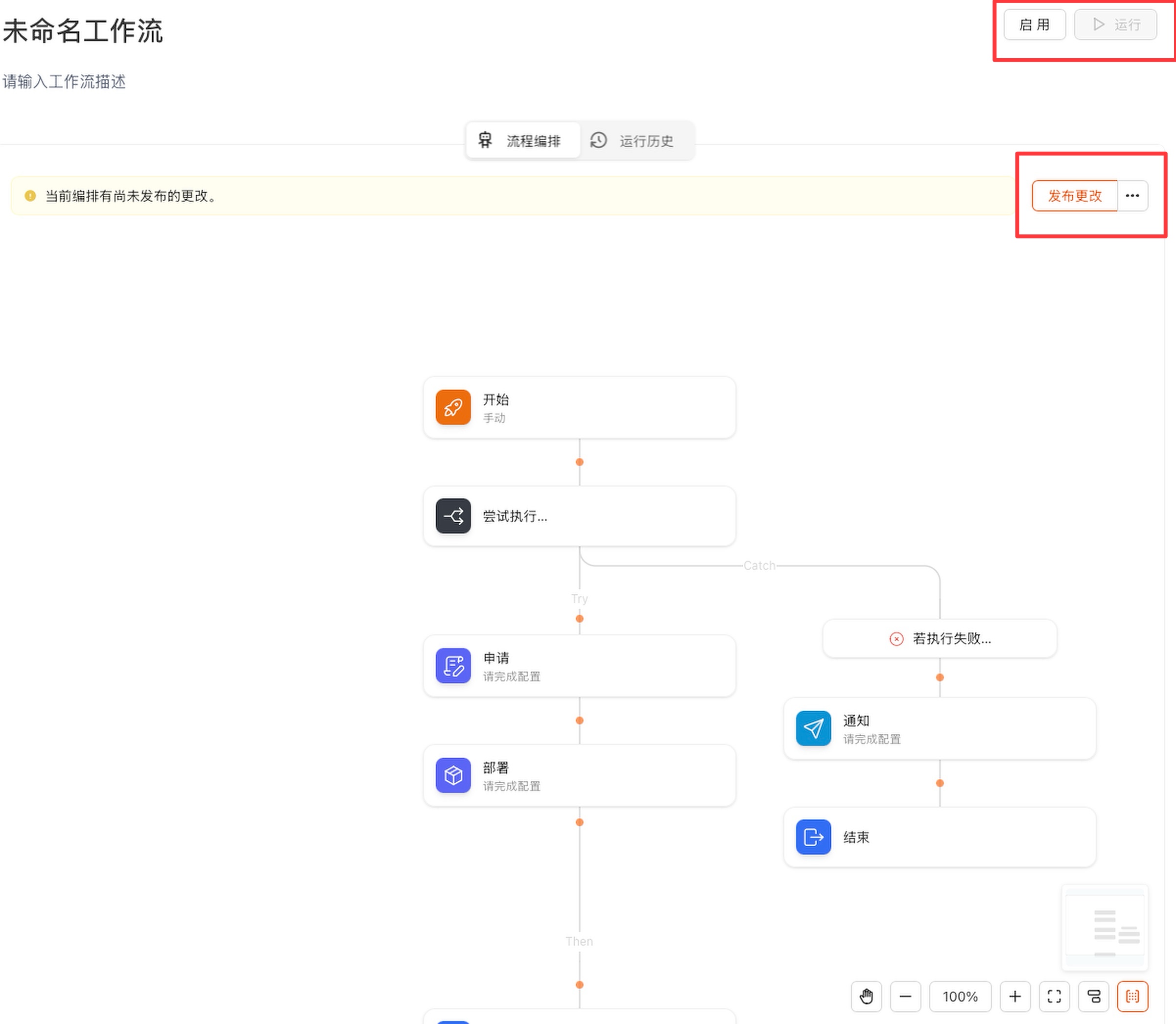Select the 部署 node card
This screenshot has width=1176, height=1024.
(x=579, y=775)
